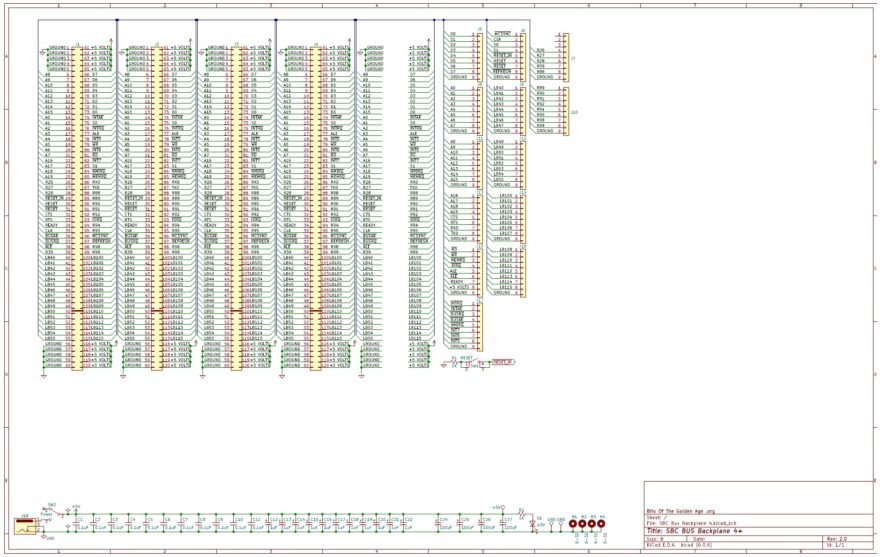Click the D0 net label on J5
Viewport: 880px width, 557px height.
pos(453,34)
